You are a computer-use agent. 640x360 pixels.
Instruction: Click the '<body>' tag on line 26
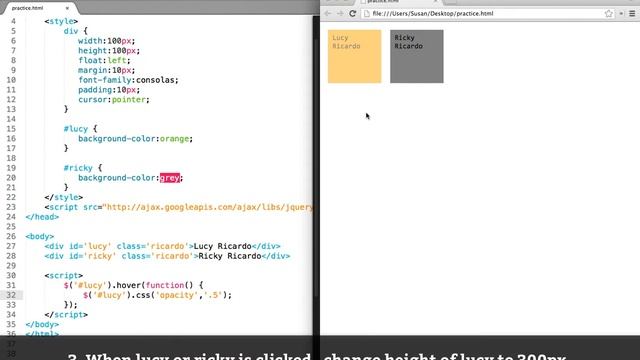click(40, 237)
